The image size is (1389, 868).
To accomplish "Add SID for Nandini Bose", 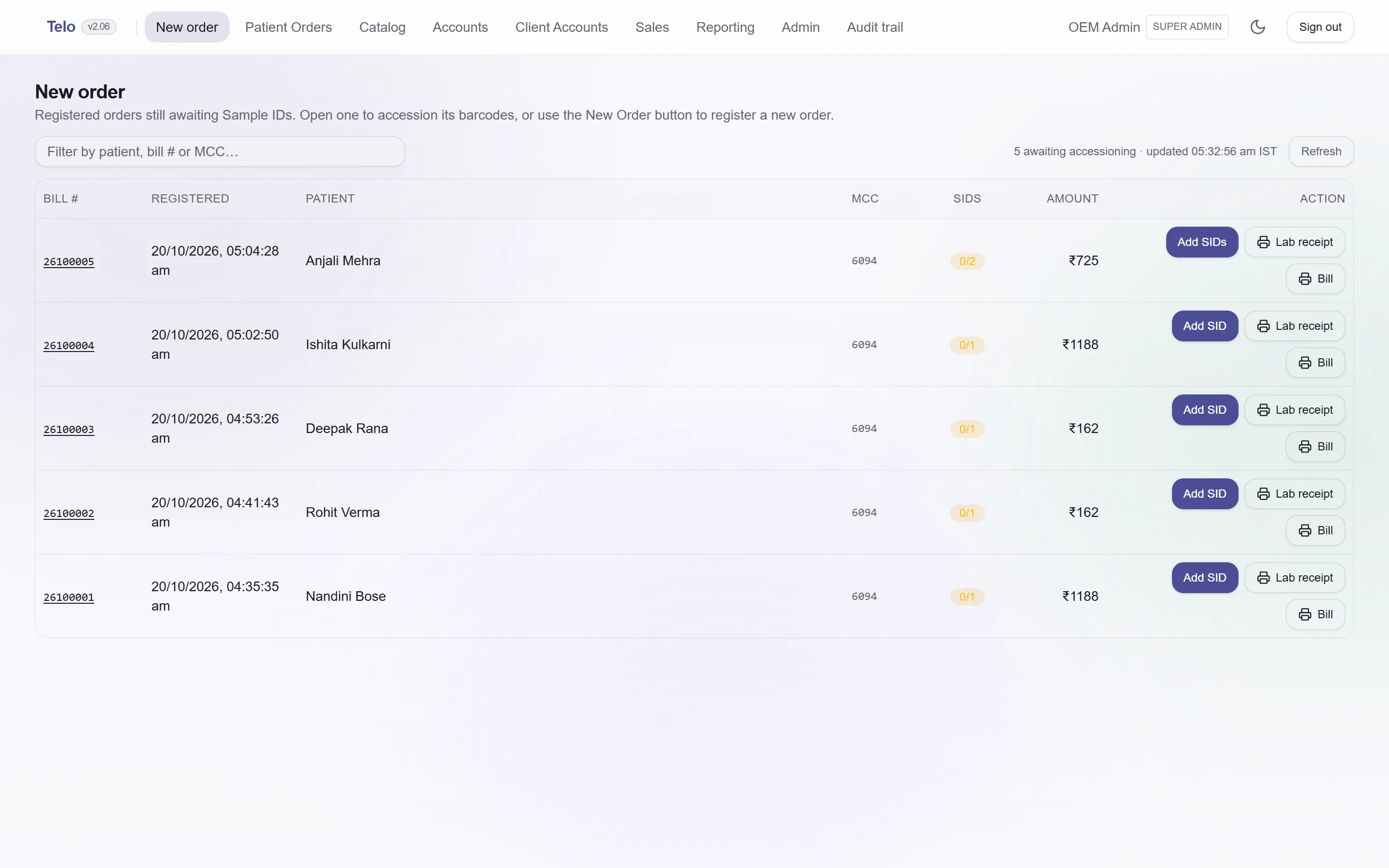I will click(x=1205, y=578).
